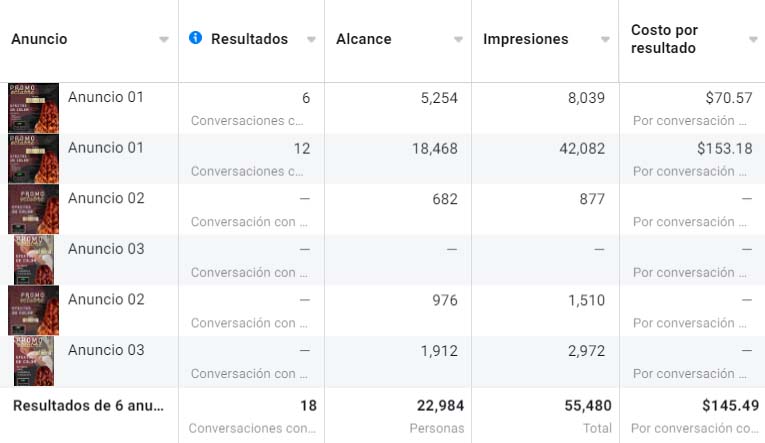765x443 pixels.
Task: Click the 'Resultados de 6 anuncios' summary row
Action: [x=88, y=406]
